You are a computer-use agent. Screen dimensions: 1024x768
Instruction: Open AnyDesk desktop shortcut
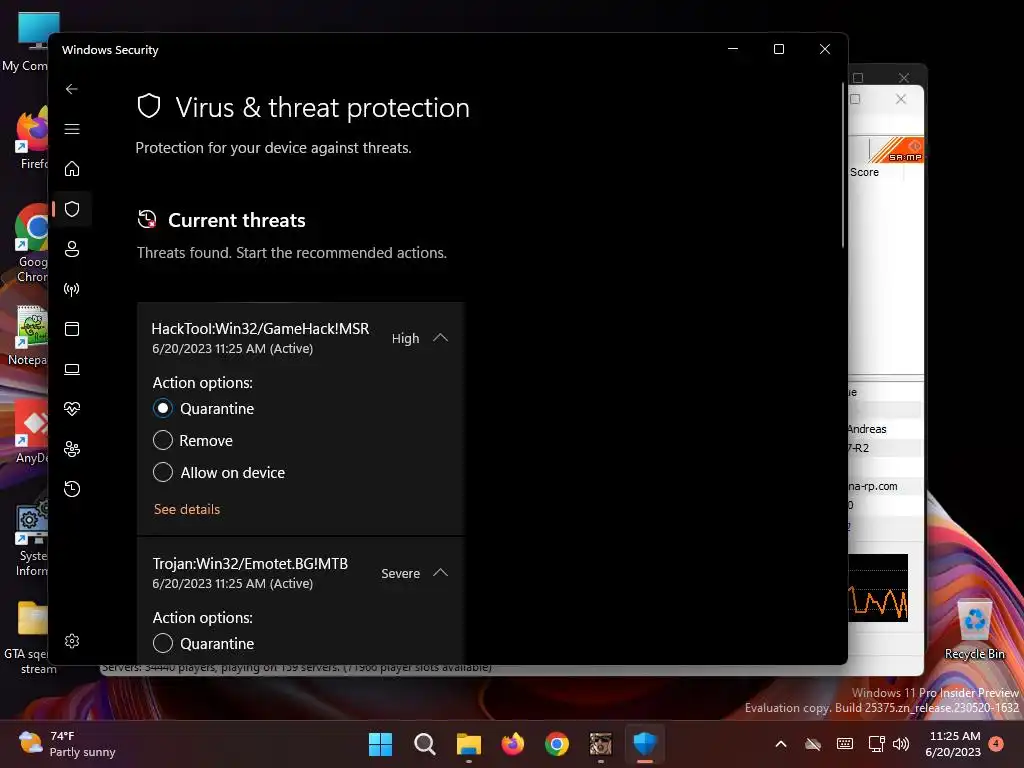[x=31, y=432]
